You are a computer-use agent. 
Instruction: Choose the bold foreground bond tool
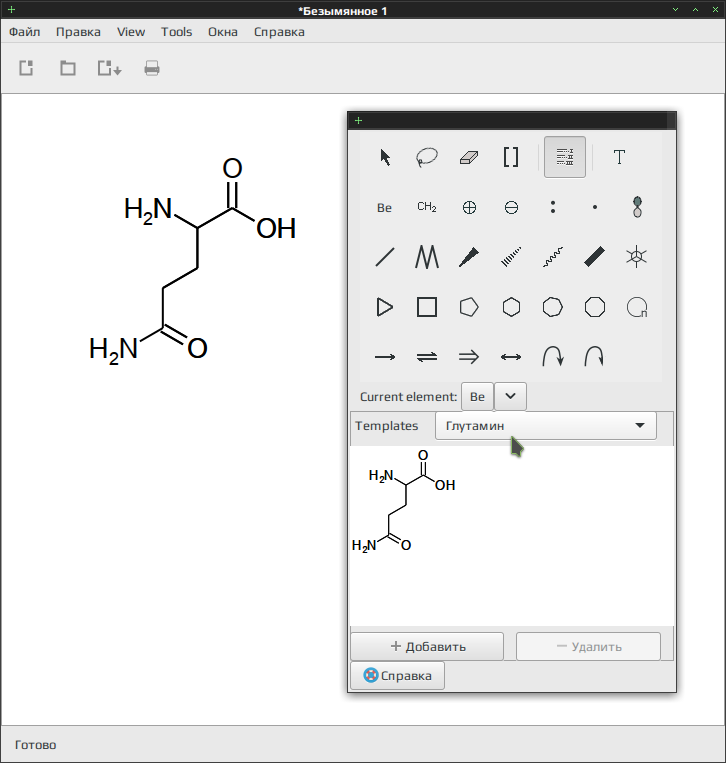click(x=595, y=257)
